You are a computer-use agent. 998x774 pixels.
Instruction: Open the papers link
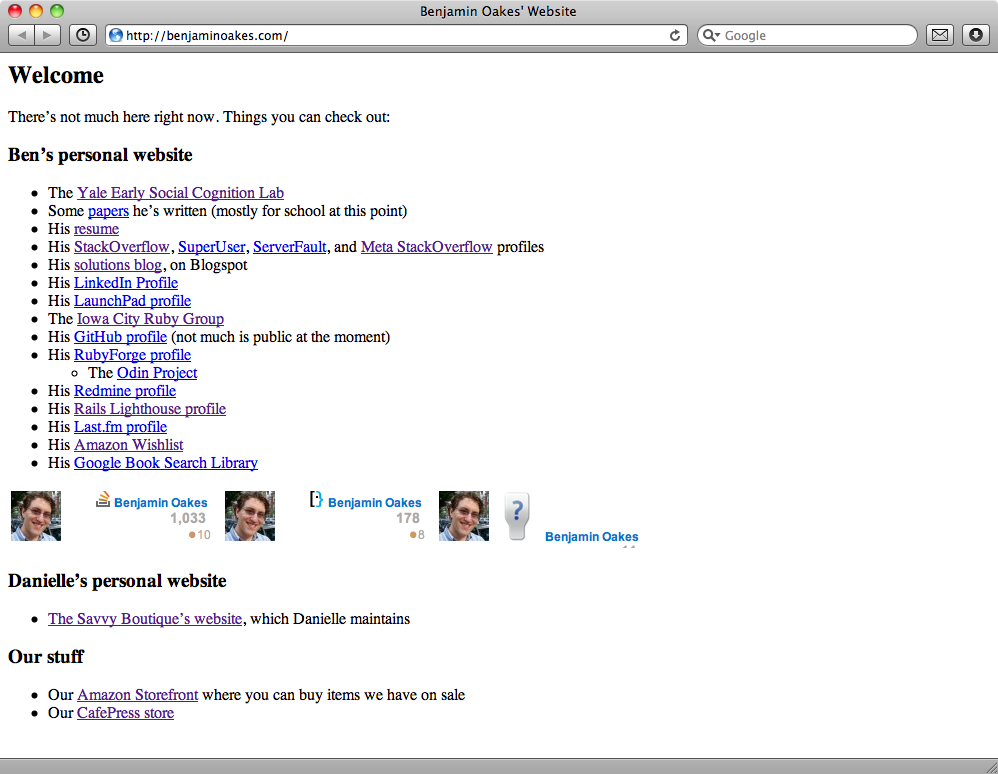[x=108, y=211]
